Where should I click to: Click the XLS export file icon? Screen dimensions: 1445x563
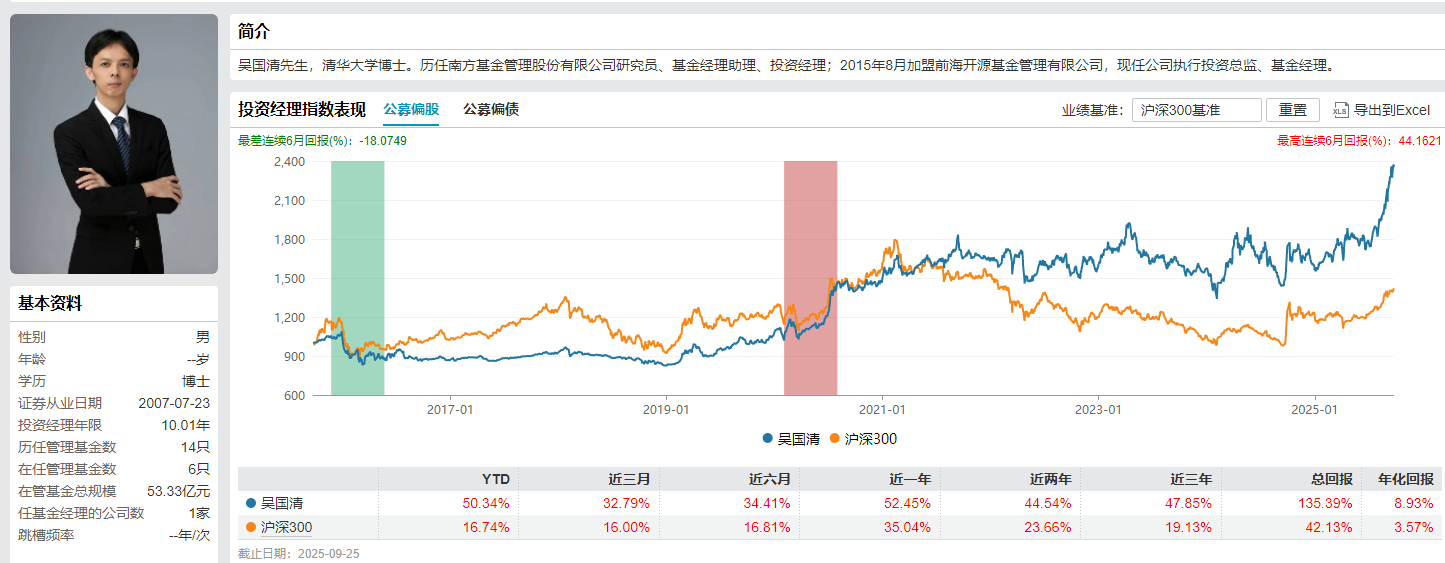[x=1340, y=110]
